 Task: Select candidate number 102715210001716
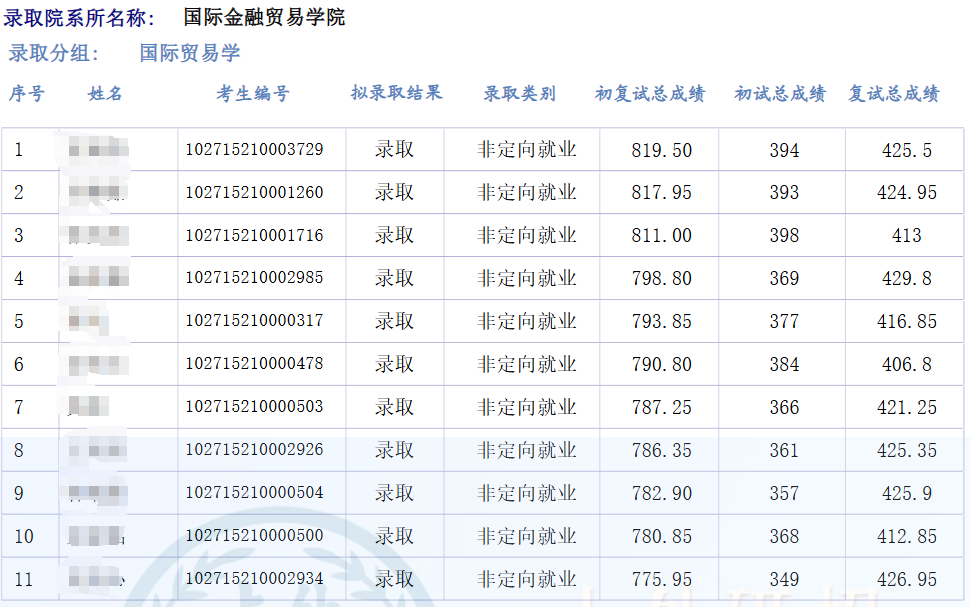(254, 235)
